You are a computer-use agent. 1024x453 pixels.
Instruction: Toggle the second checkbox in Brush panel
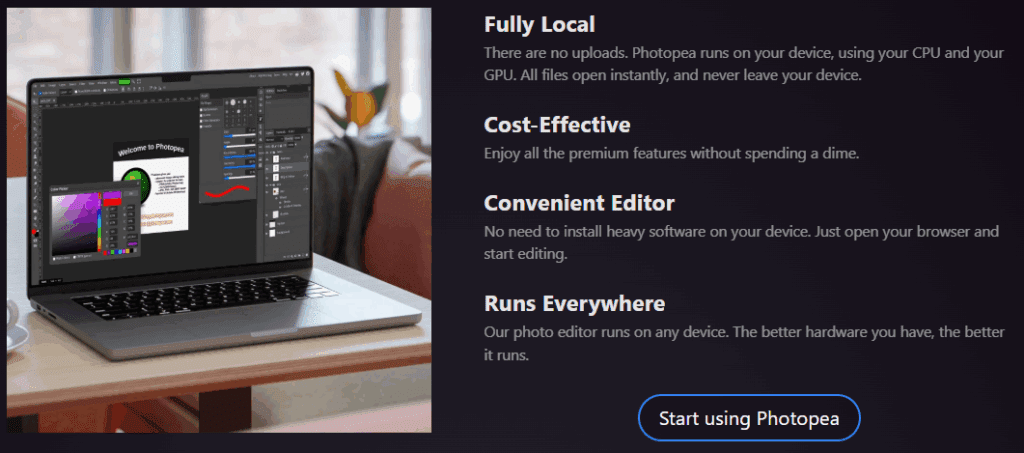pyautogui.click(x=201, y=115)
